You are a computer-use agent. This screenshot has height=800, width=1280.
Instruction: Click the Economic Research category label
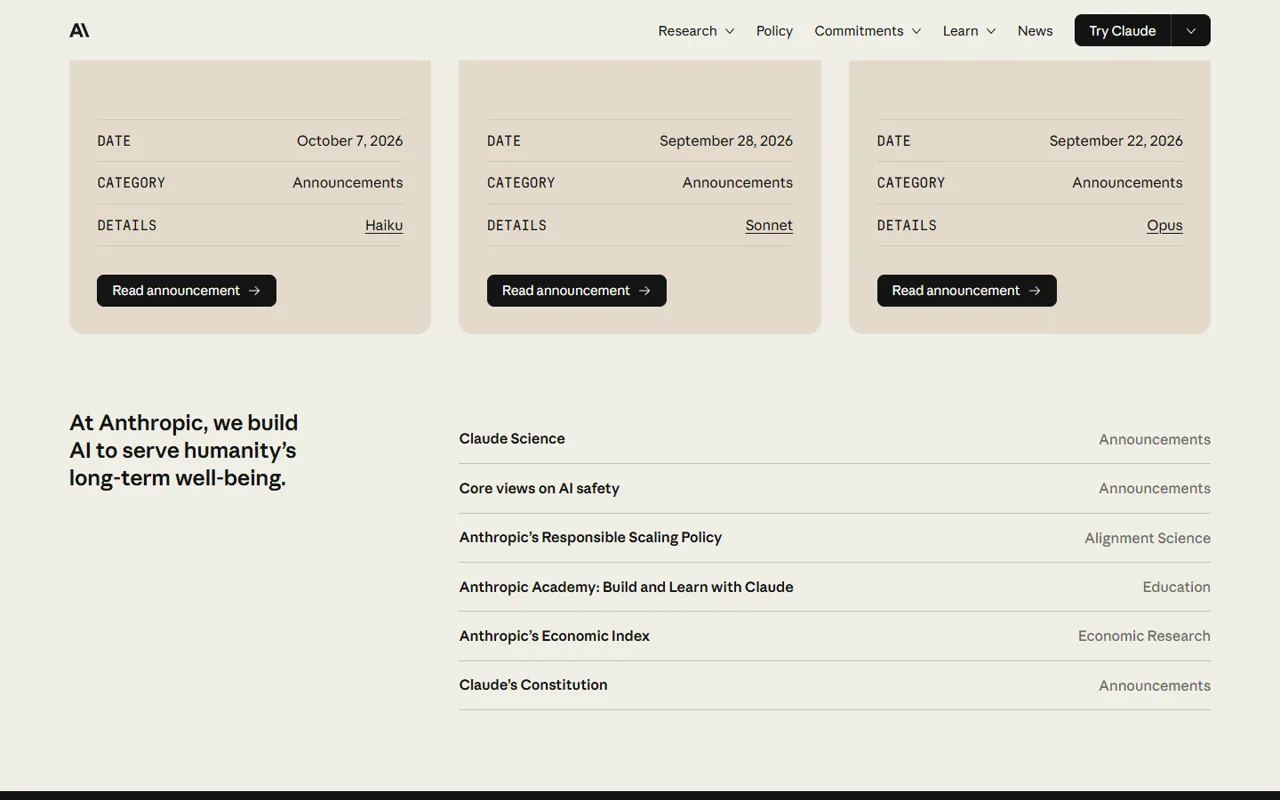click(x=1144, y=636)
